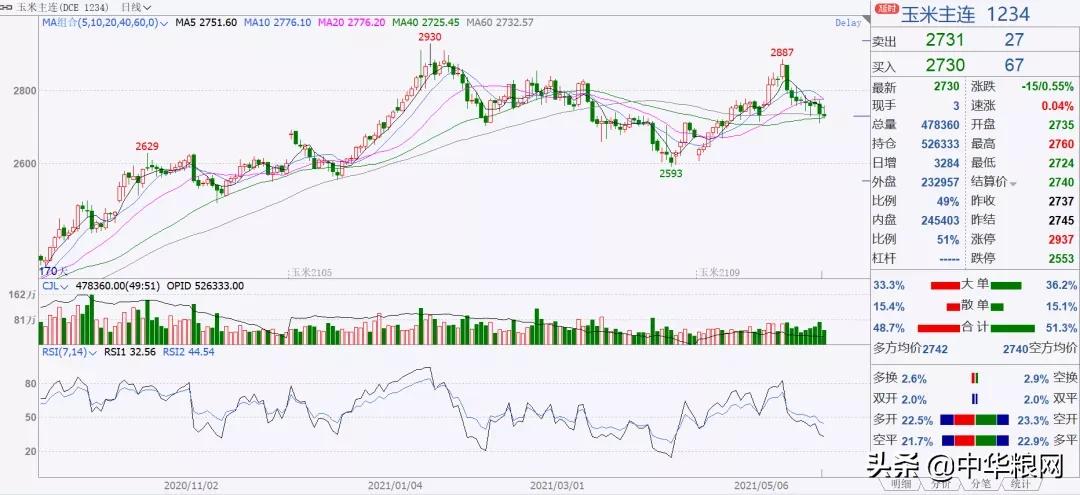1080x495 pixels.
Task: Select the 2930 high price marker
Action: point(429,36)
